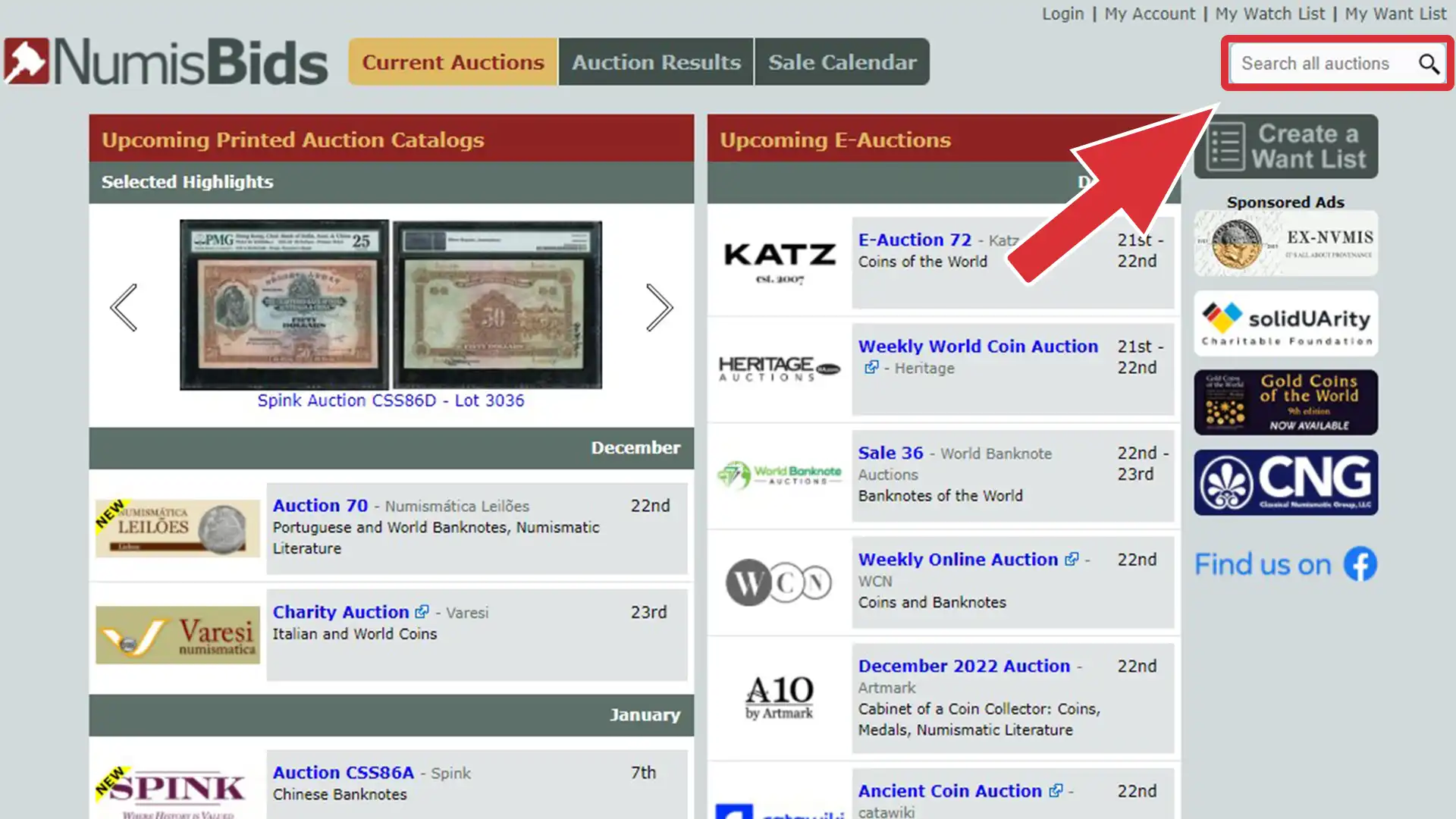Open the World Banknote Auctions logo
The height and width of the screenshot is (819, 1456).
(x=780, y=475)
